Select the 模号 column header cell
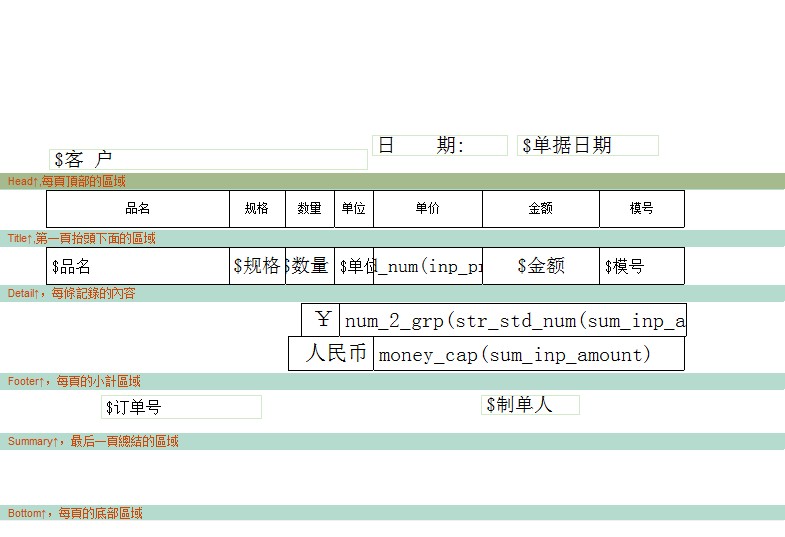Viewport: 785px width, 537px height. click(x=641, y=209)
